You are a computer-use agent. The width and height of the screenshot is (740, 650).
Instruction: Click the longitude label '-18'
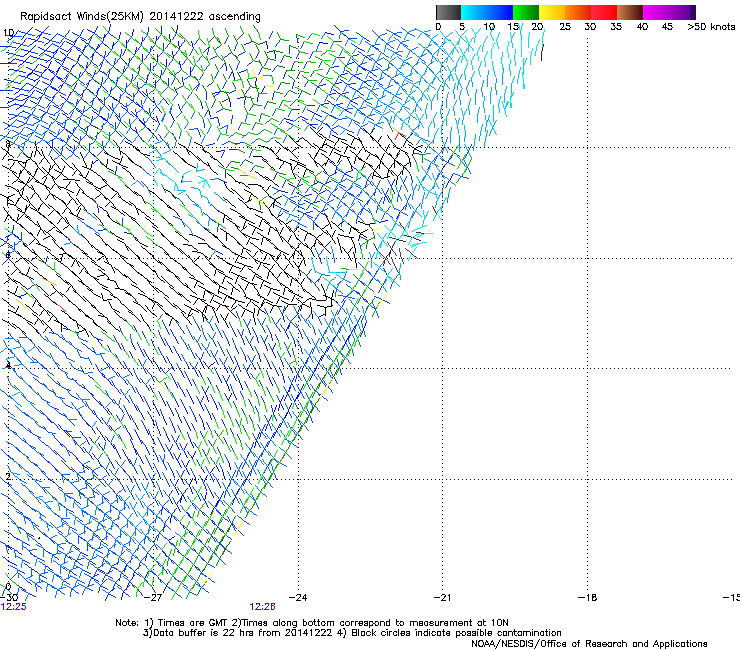(588, 598)
